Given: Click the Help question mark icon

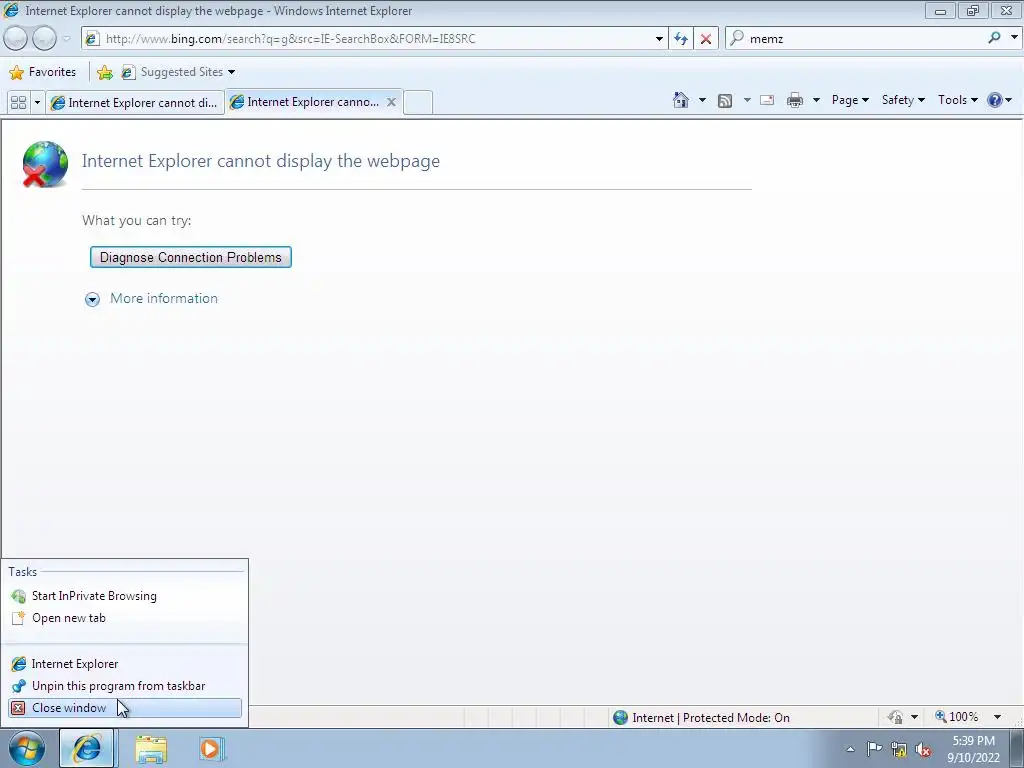Looking at the screenshot, I should 995,100.
